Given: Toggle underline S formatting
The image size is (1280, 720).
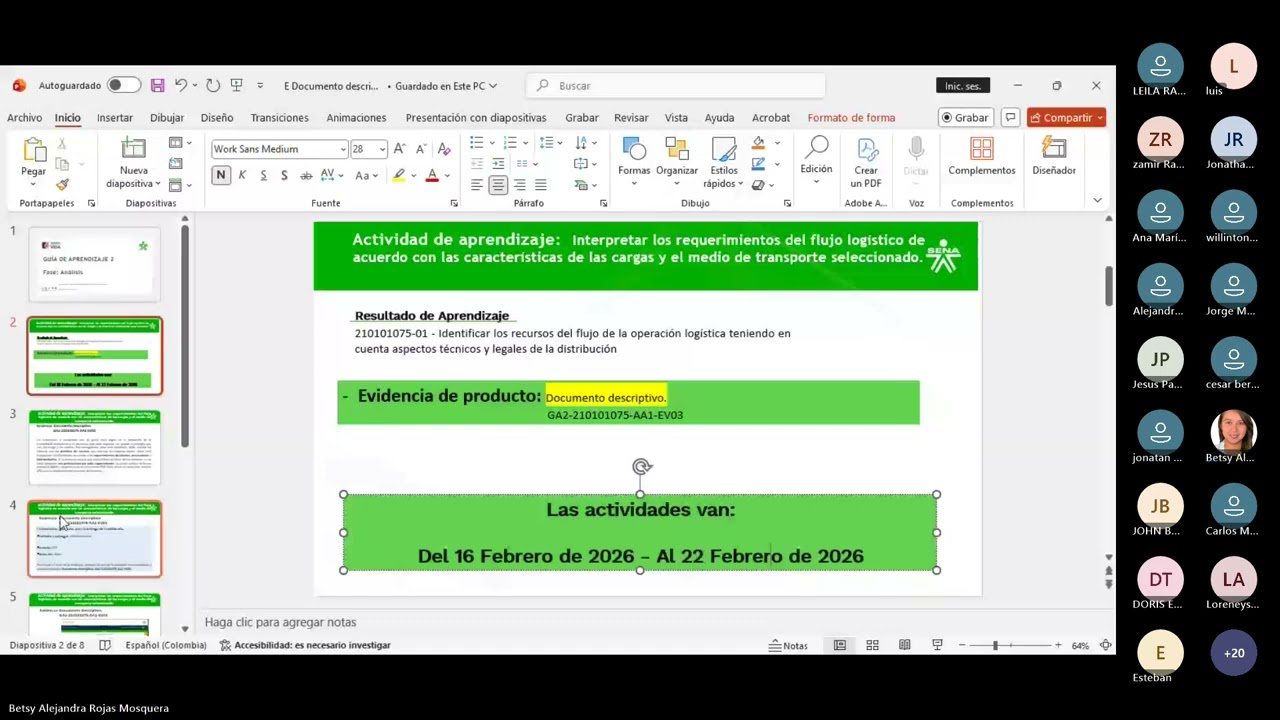Looking at the screenshot, I should click(263, 175).
